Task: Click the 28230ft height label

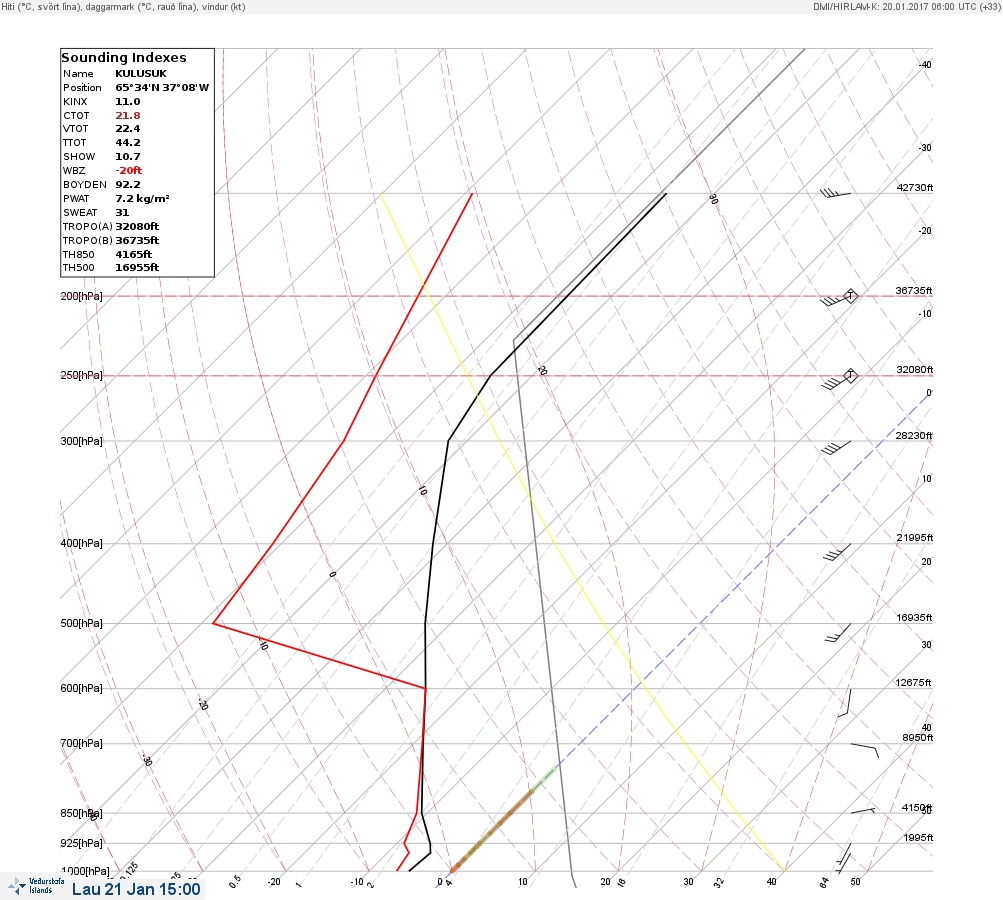Action: (x=913, y=436)
